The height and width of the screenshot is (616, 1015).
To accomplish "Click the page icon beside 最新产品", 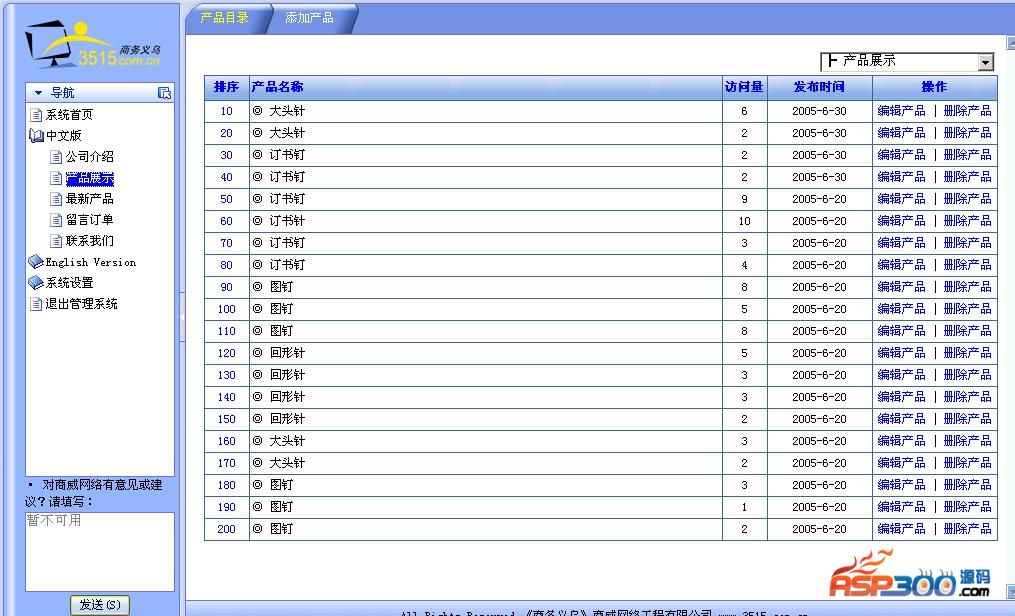I will [x=56, y=199].
